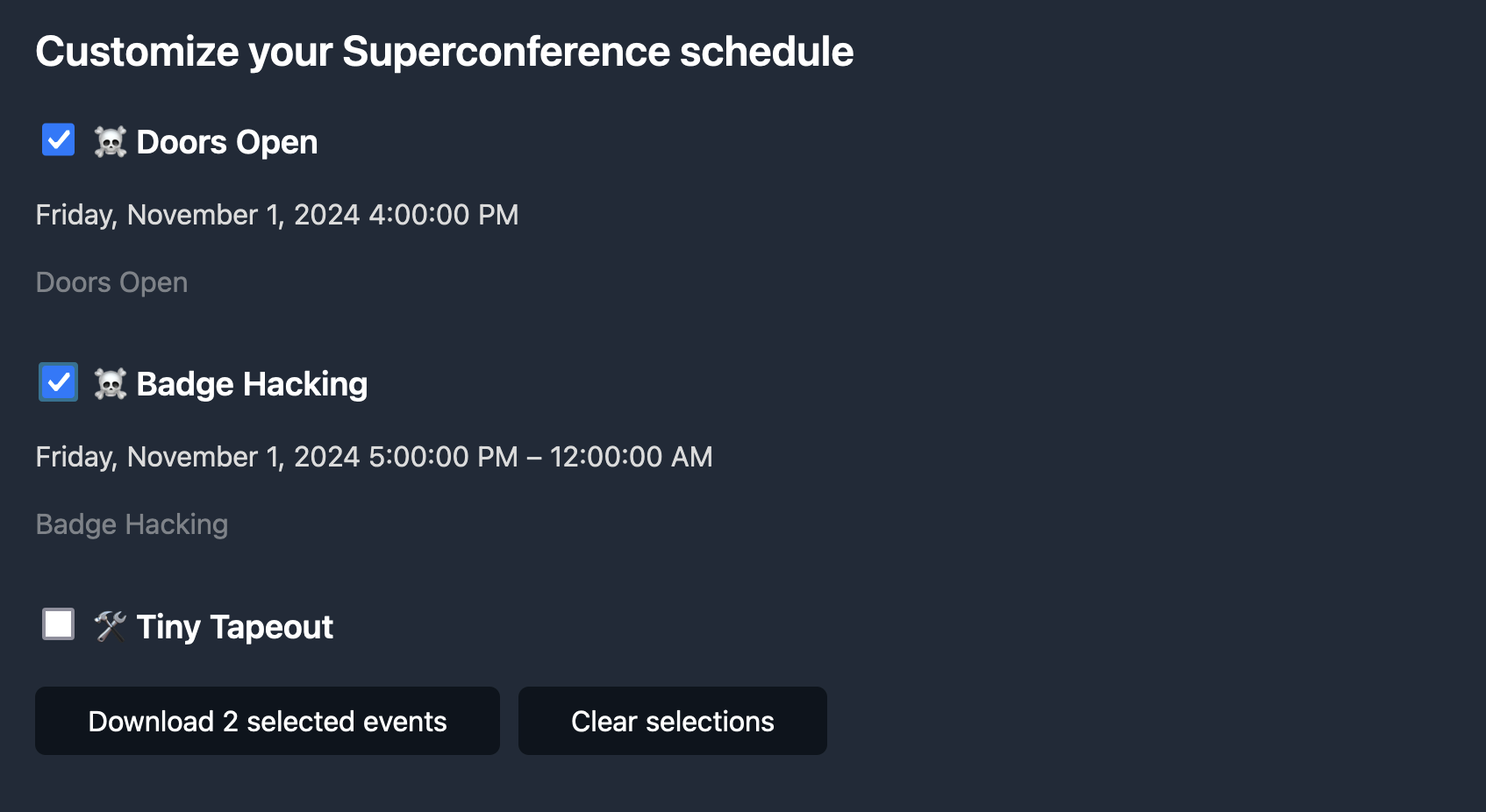The height and width of the screenshot is (812, 1486).
Task: Click the Badge Hacking 5:00:00 PM date line
Action: pyautogui.click(x=375, y=457)
